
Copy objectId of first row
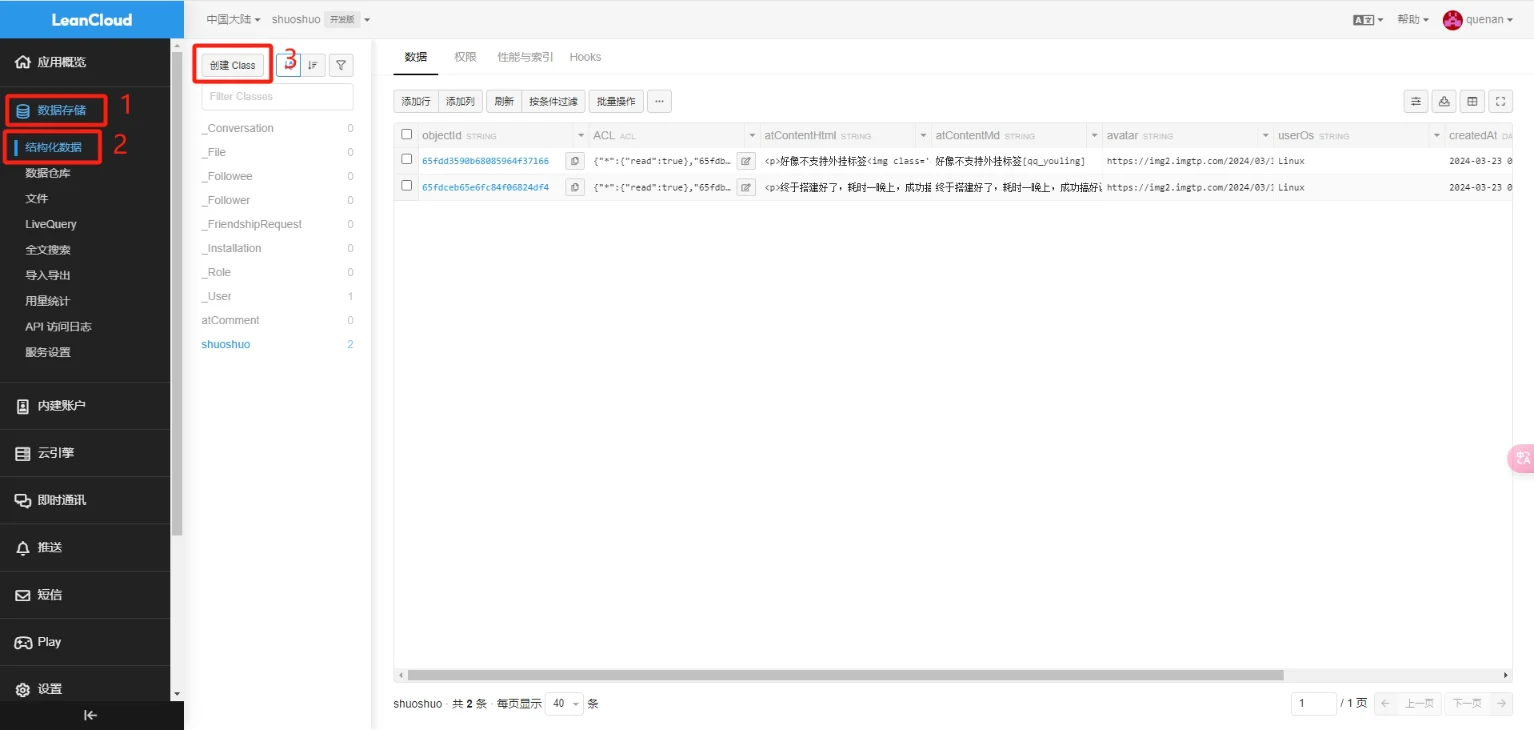click(575, 160)
